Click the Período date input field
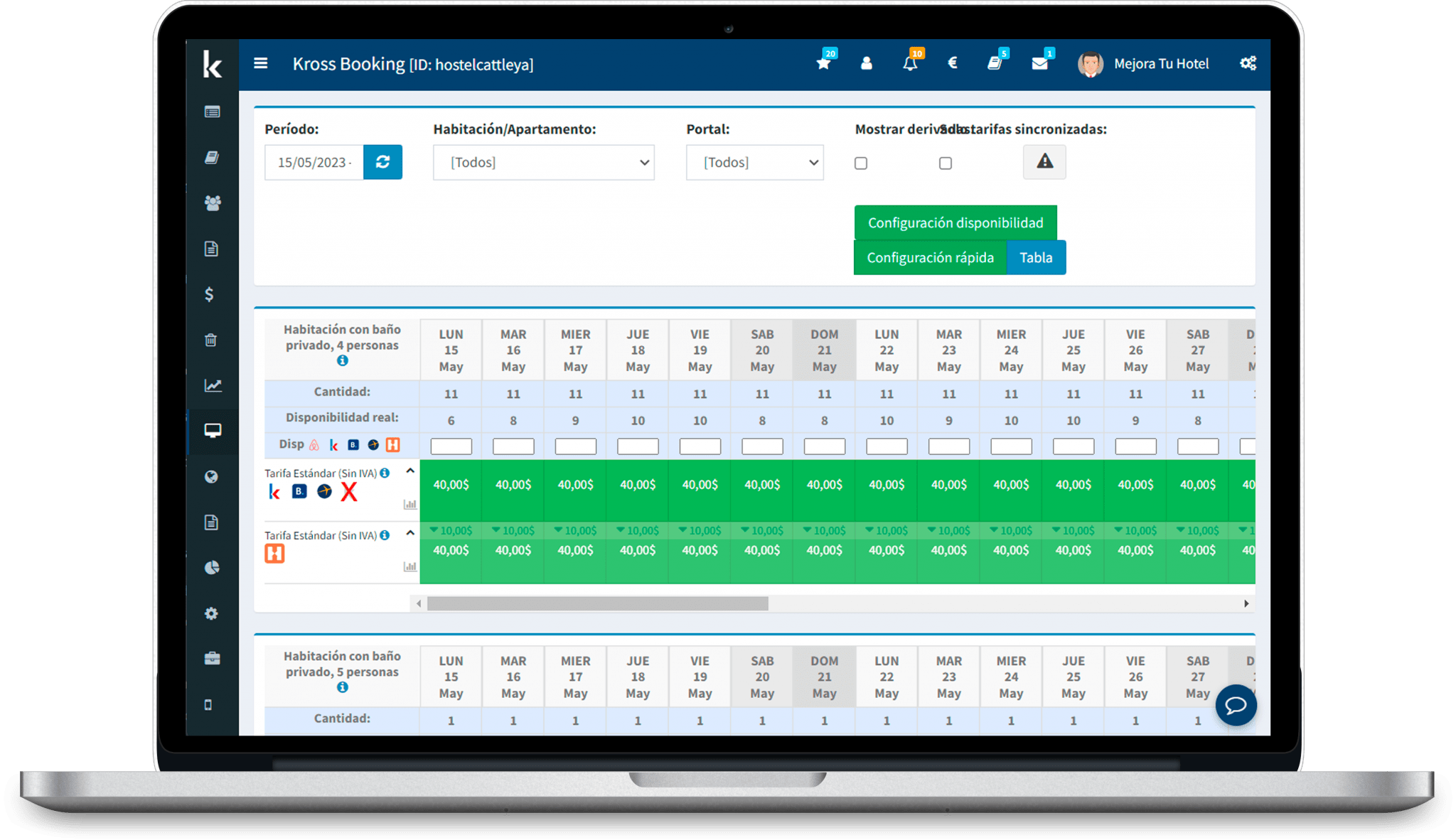The width and height of the screenshot is (1456, 840). tap(314, 162)
